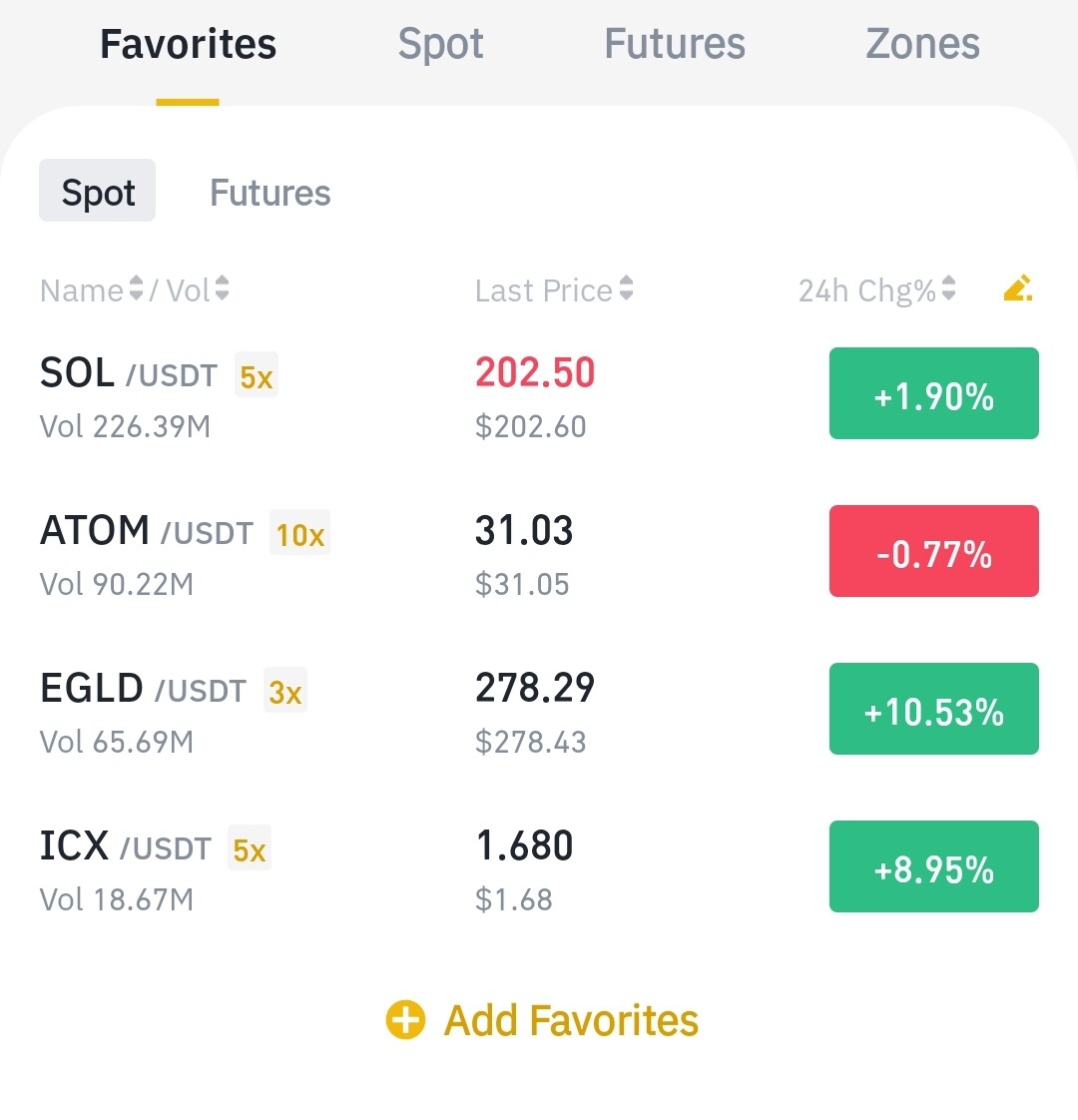This screenshot has width=1078, height=1120.
Task: Open the top Futures tab
Action: click(x=675, y=44)
